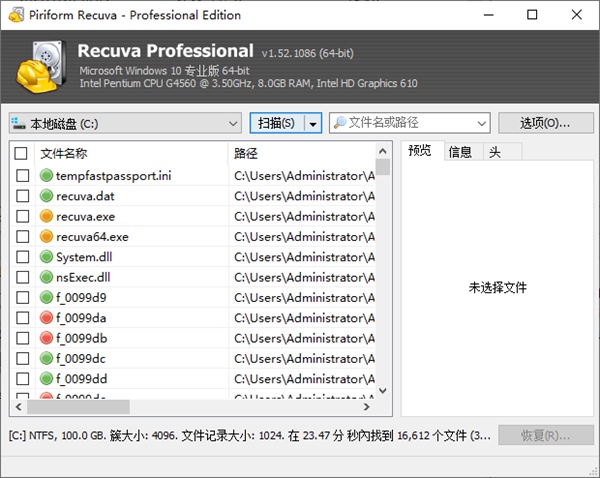Screen dimensions: 600x478
Task: Check the box for tempfastpassport.ini
Action: [23, 176]
